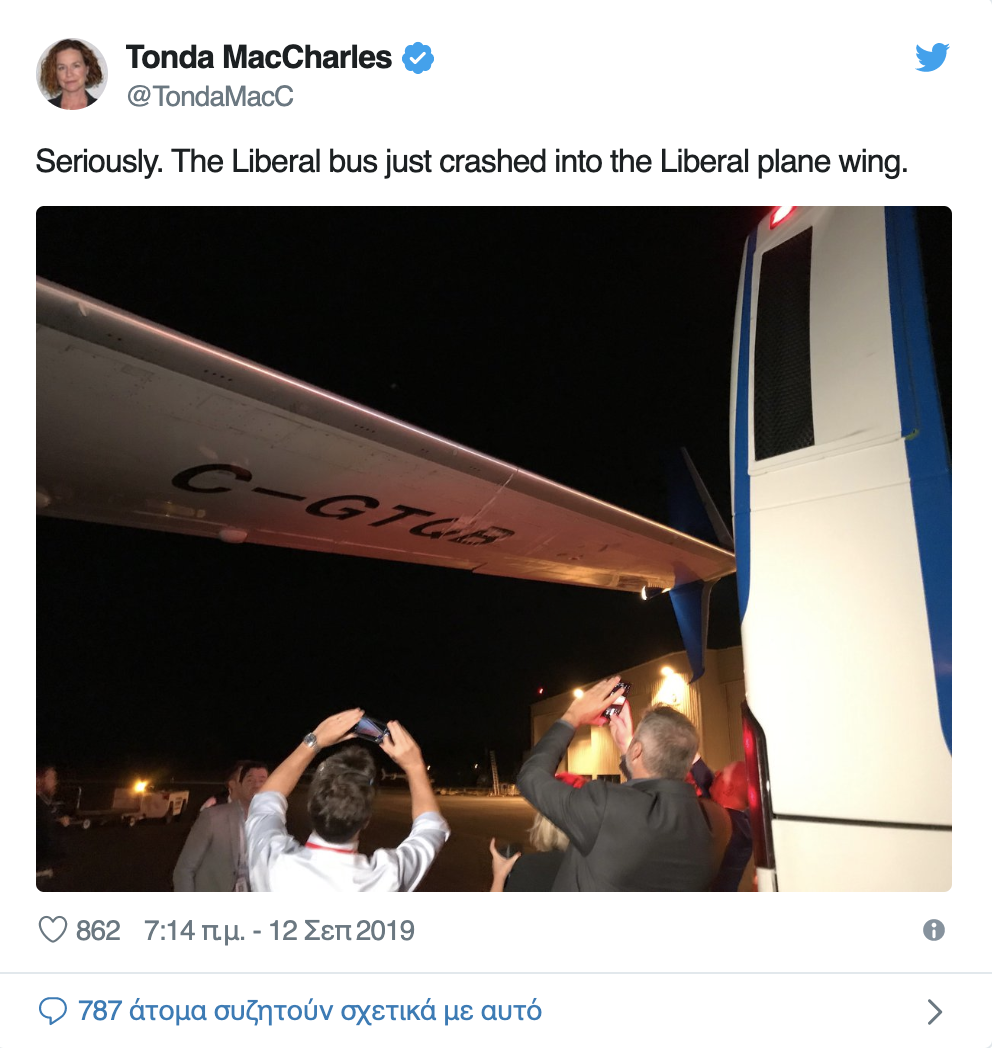Click the Tonda MacCharles display name
Image resolution: width=992 pixels, height=1048 pixels.
click(259, 58)
